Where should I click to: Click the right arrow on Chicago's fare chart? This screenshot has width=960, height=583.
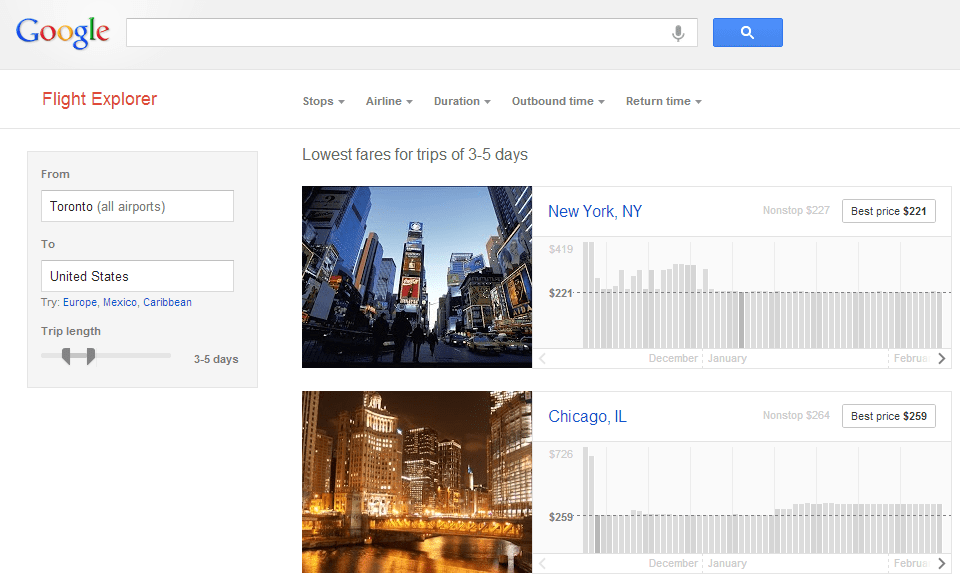point(941,562)
